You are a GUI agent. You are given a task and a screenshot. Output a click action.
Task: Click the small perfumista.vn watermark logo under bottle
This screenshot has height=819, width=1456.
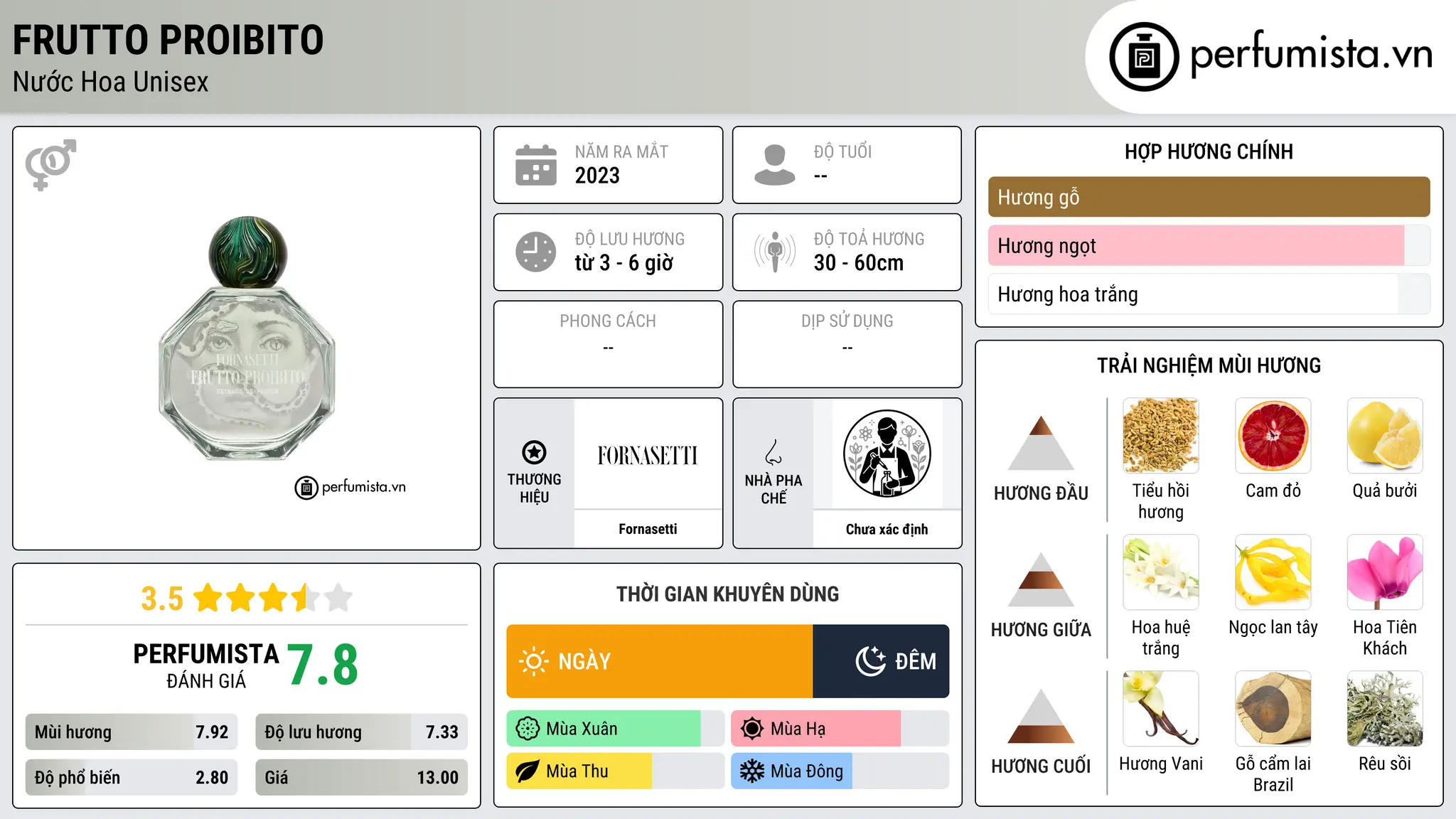pyautogui.click(x=350, y=488)
